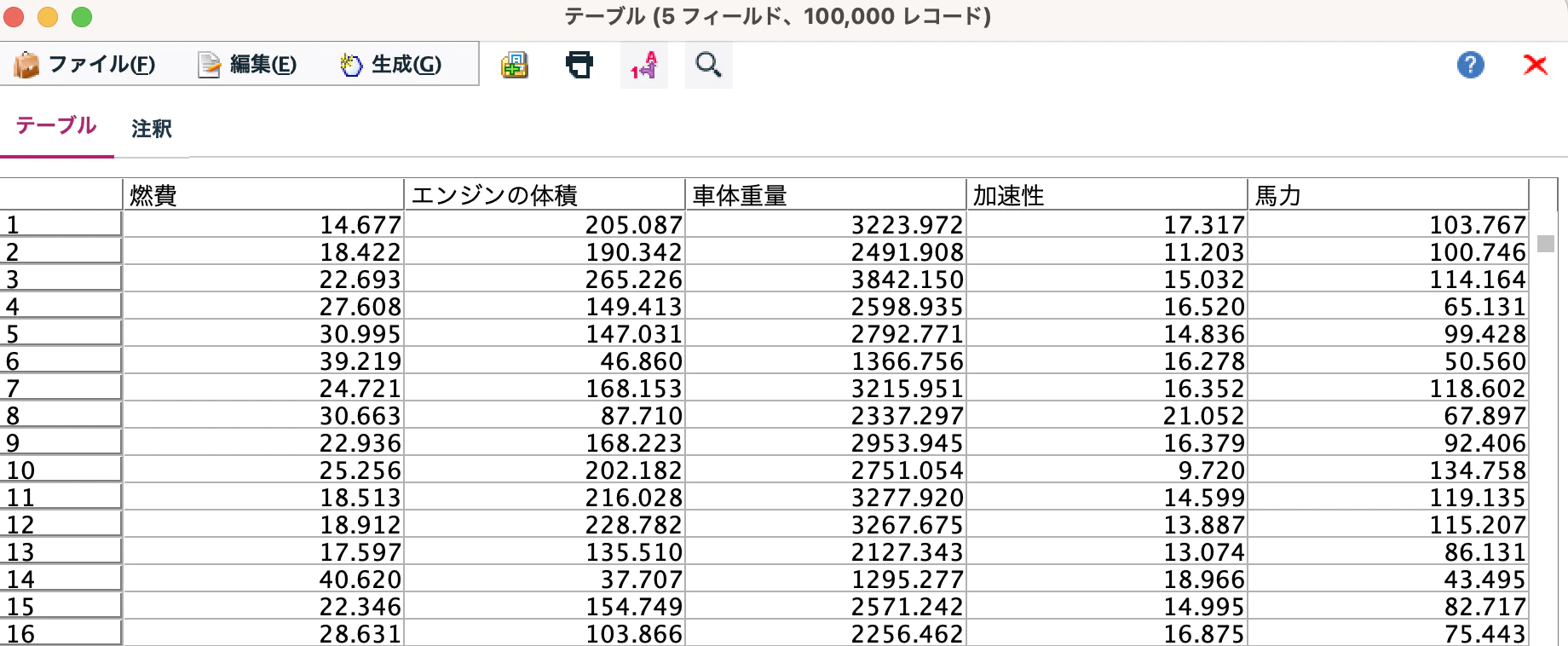
Task: Click cell value 87.710
Action: [642, 416]
